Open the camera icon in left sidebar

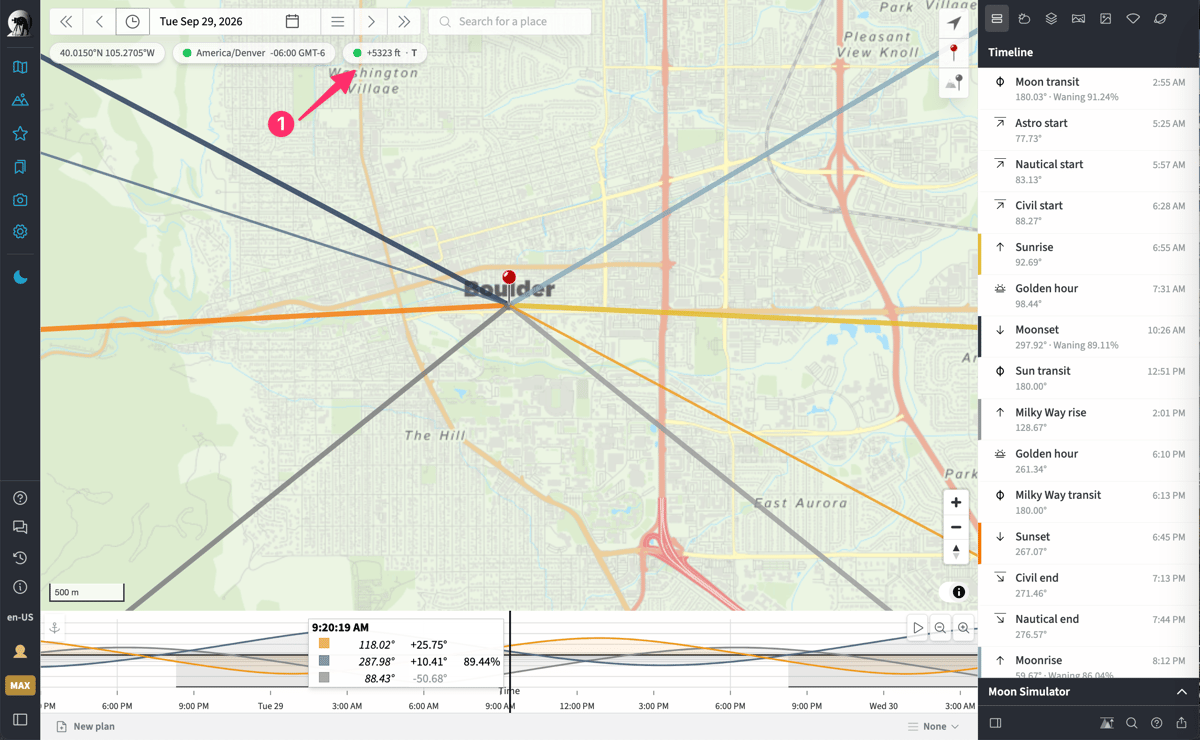pos(20,200)
